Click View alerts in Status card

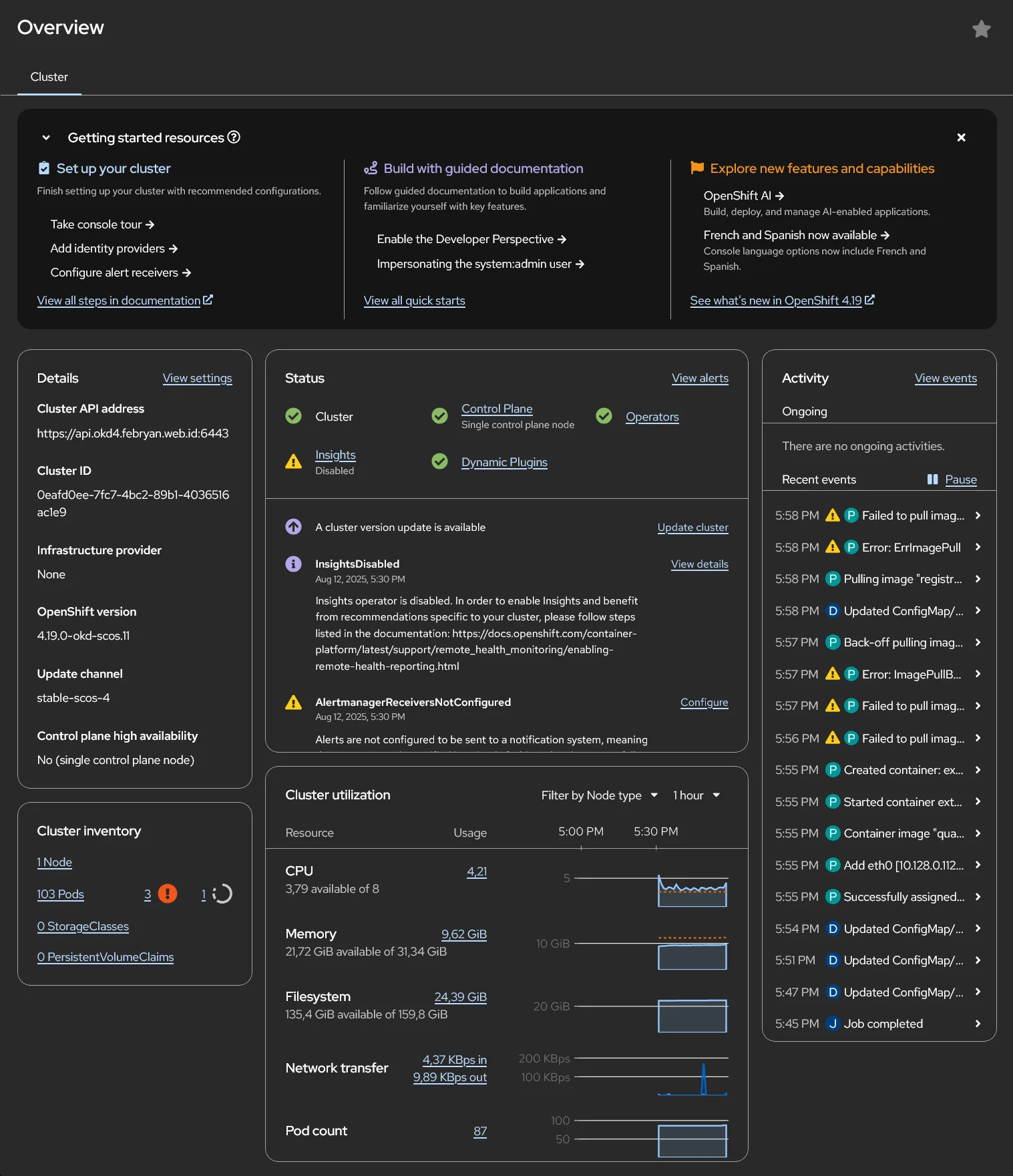700,378
